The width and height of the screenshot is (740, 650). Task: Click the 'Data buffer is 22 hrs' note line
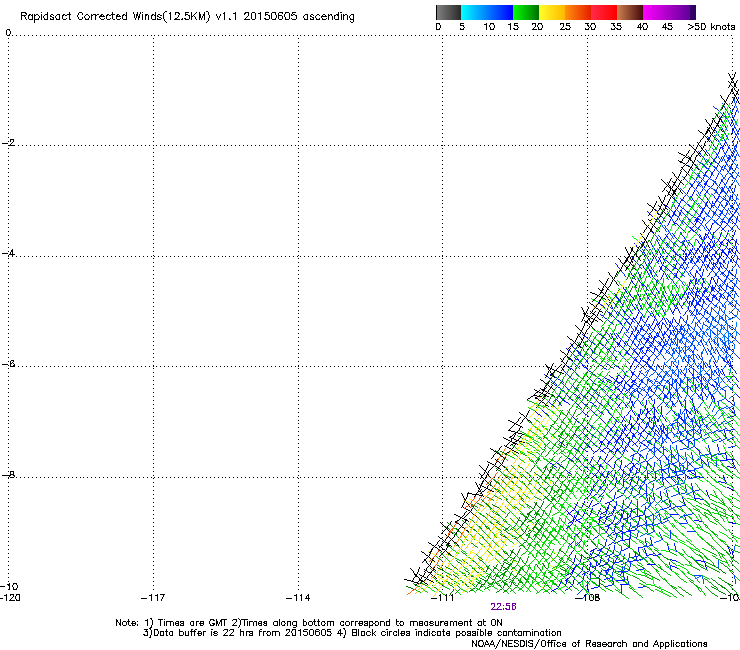352,633
